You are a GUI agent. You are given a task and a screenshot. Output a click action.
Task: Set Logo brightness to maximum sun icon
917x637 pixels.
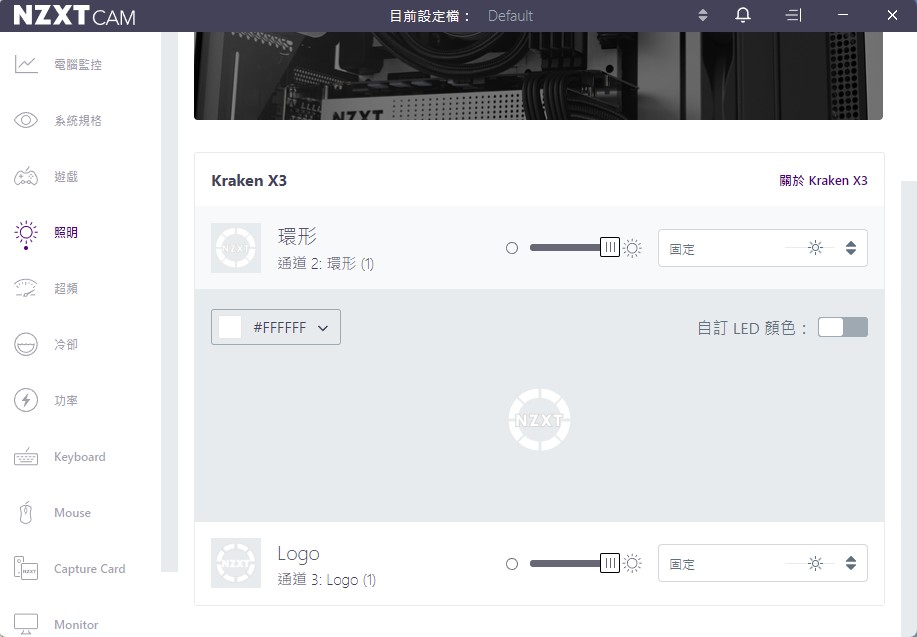[632, 563]
